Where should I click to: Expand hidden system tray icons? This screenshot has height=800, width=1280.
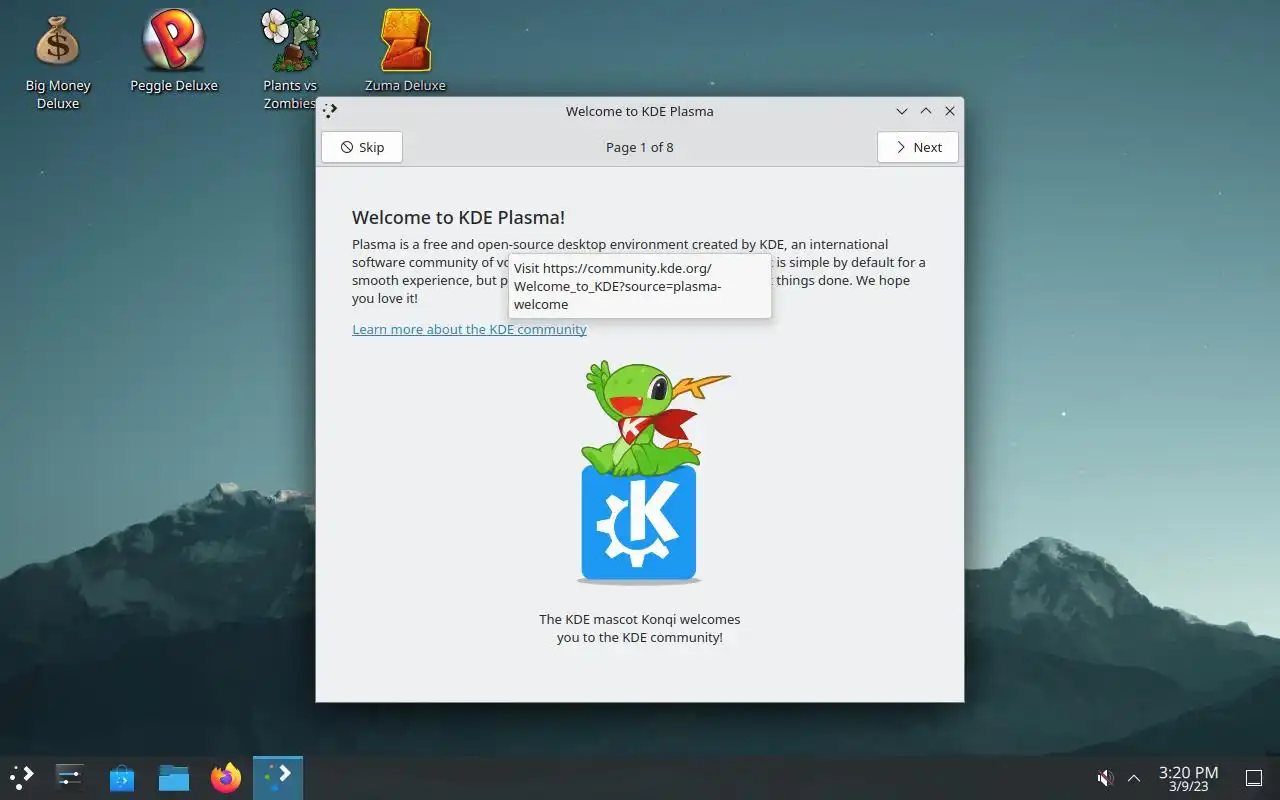tap(1134, 778)
